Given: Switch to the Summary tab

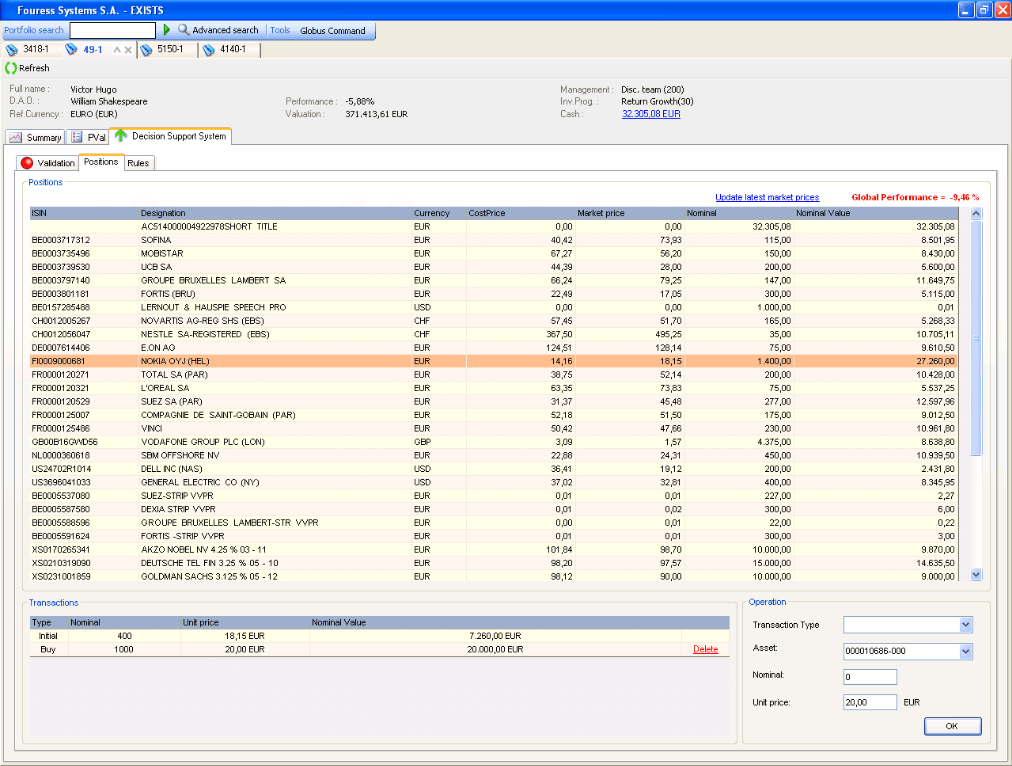Looking at the screenshot, I should [x=35, y=137].
